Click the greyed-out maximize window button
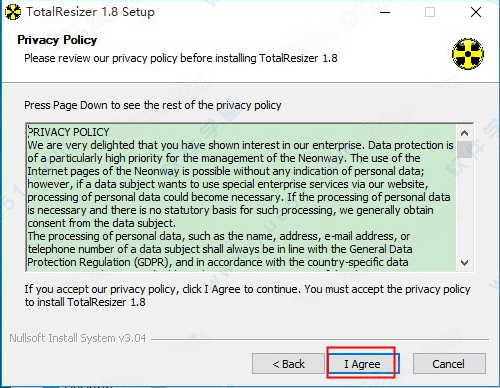 (x=430, y=12)
